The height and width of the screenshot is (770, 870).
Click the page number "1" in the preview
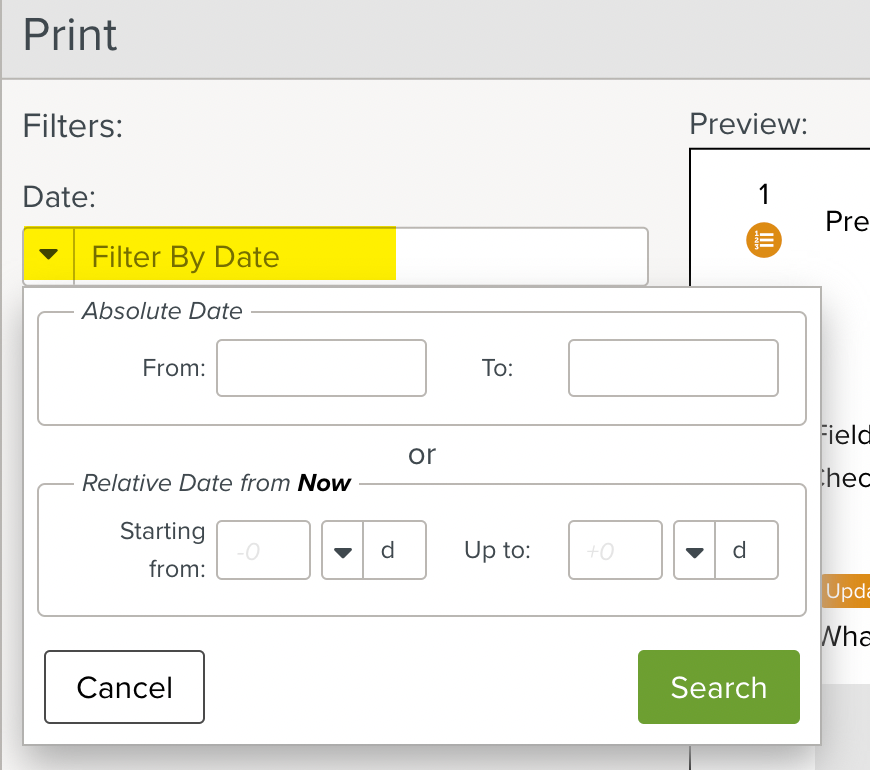tap(763, 196)
